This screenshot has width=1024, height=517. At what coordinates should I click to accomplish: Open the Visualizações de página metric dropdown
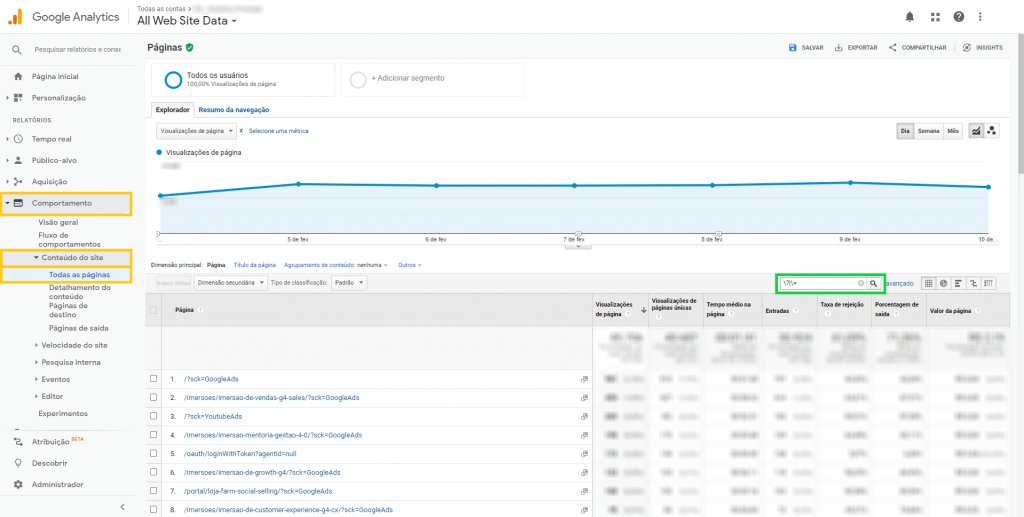coord(197,131)
